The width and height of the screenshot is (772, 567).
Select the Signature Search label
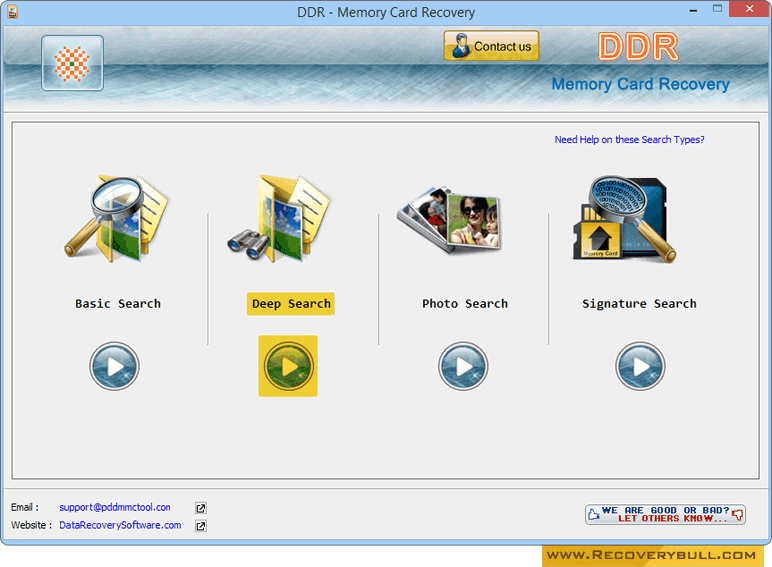[639, 304]
